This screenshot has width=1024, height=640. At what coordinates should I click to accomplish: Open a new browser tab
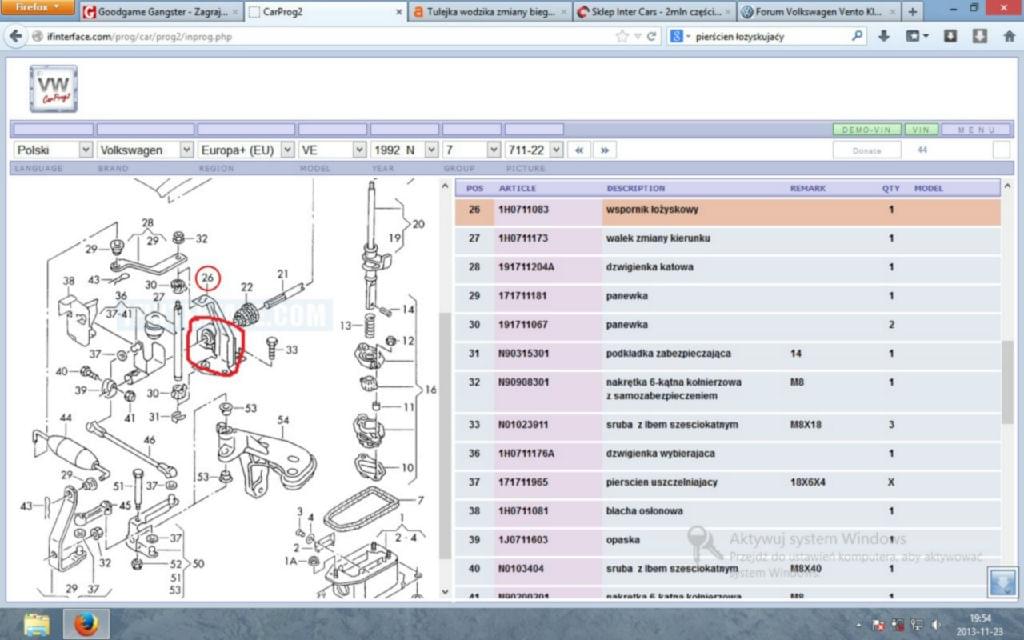pyautogui.click(x=912, y=12)
